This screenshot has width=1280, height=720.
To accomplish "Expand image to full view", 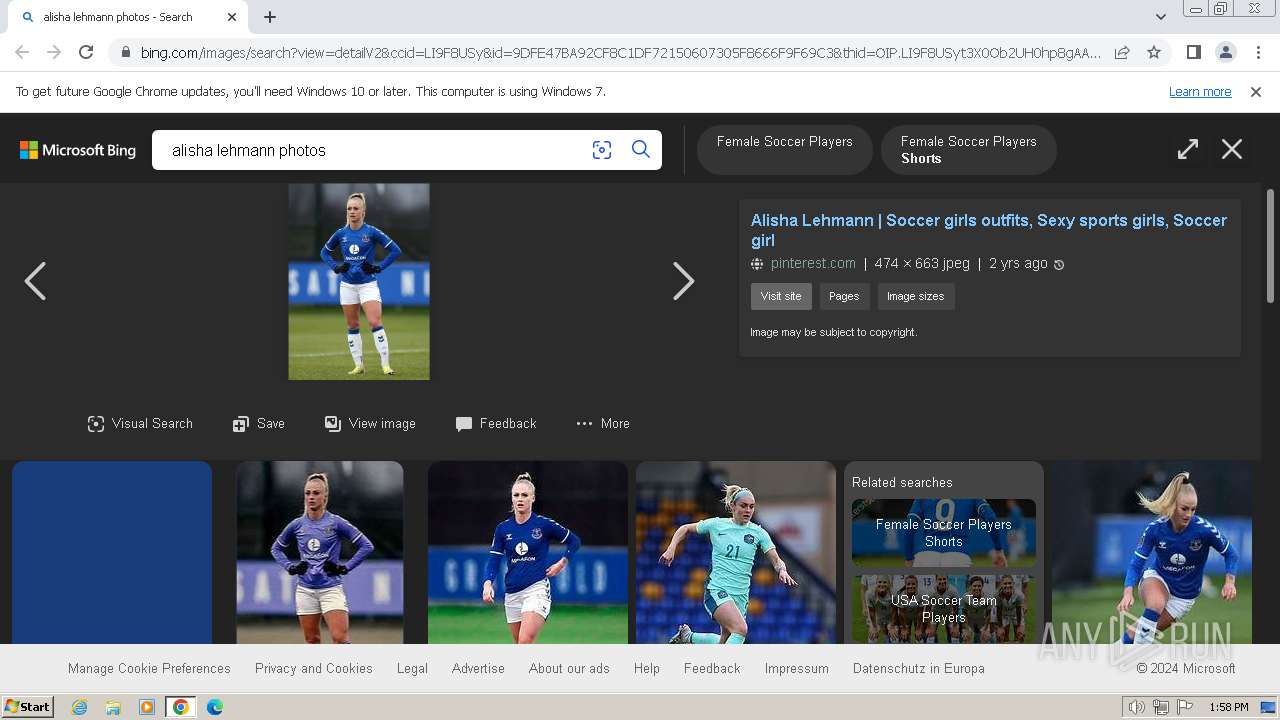I will tap(1187, 150).
